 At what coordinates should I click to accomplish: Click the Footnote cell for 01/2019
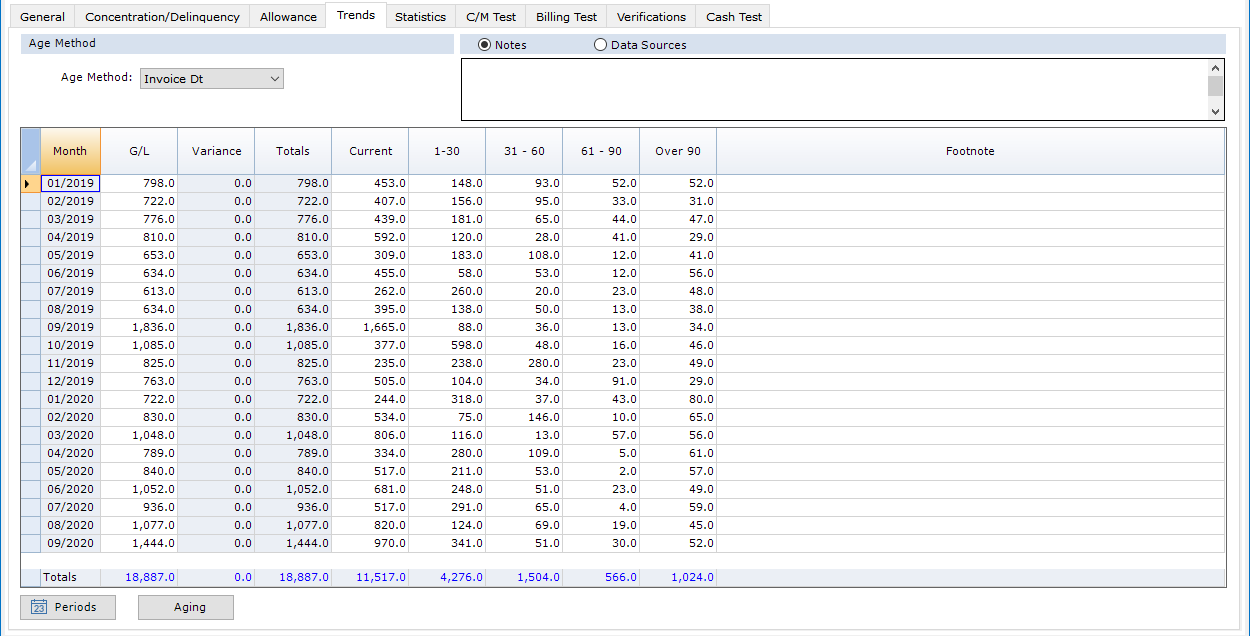969,183
